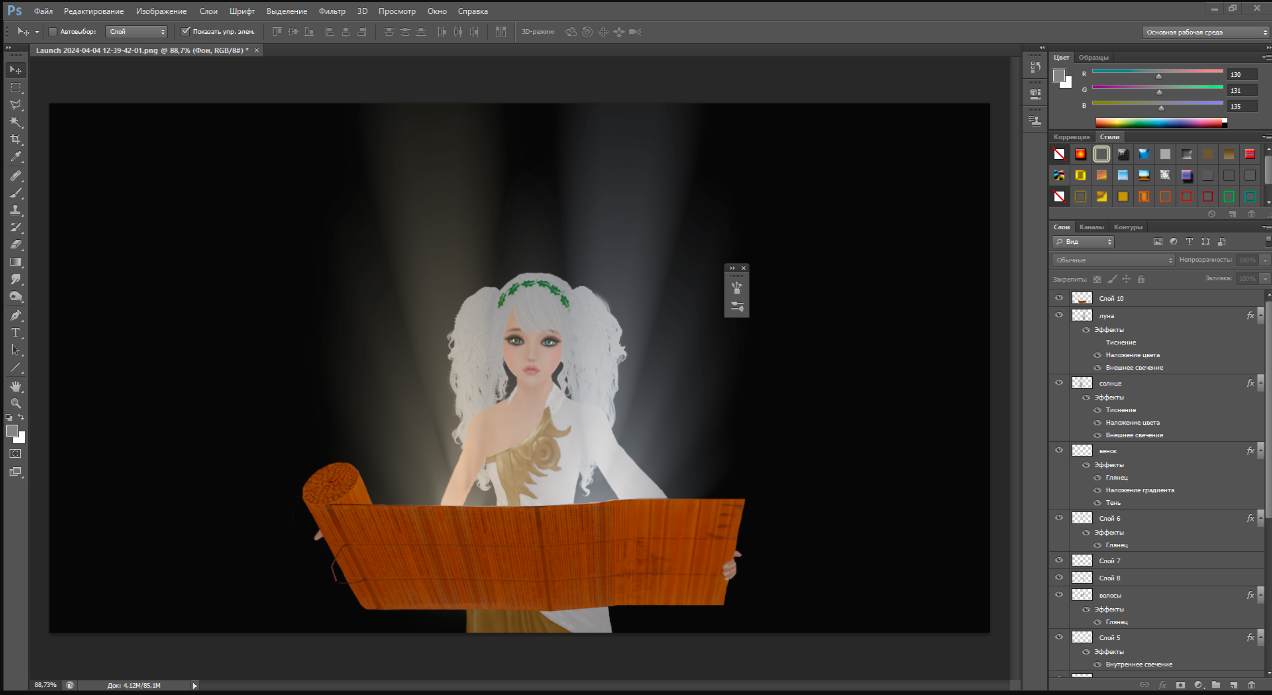The image size is (1272, 695).
Task: Open the Фильтр menu
Action: coord(331,11)
